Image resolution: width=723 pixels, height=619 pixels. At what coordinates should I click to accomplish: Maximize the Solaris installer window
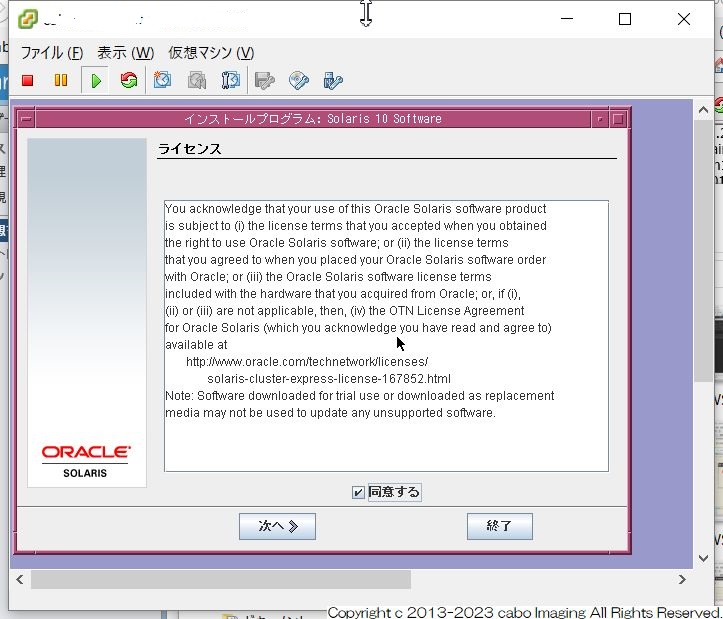coord(618,119)
